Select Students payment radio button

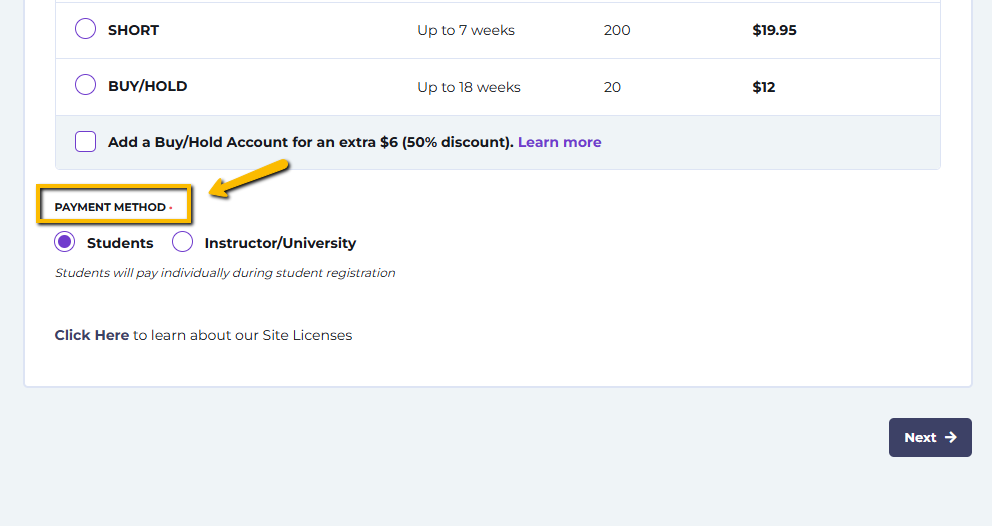click(x=65, y=242)
